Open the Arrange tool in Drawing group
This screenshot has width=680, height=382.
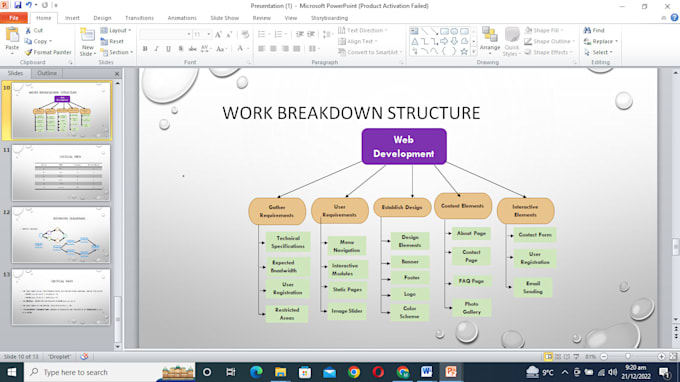tap(490, 38)
